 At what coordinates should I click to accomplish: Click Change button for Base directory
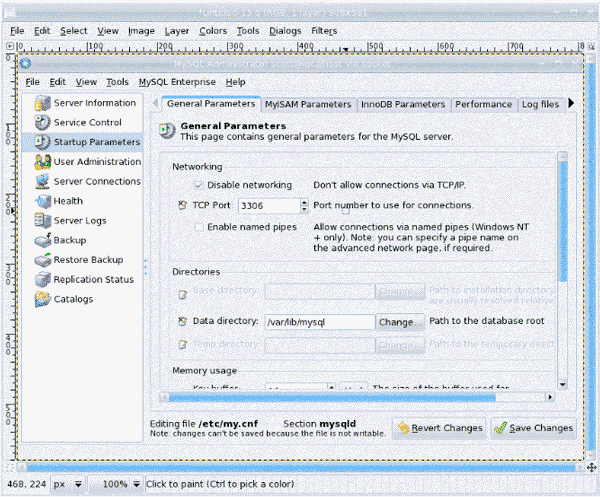(400, 292)
